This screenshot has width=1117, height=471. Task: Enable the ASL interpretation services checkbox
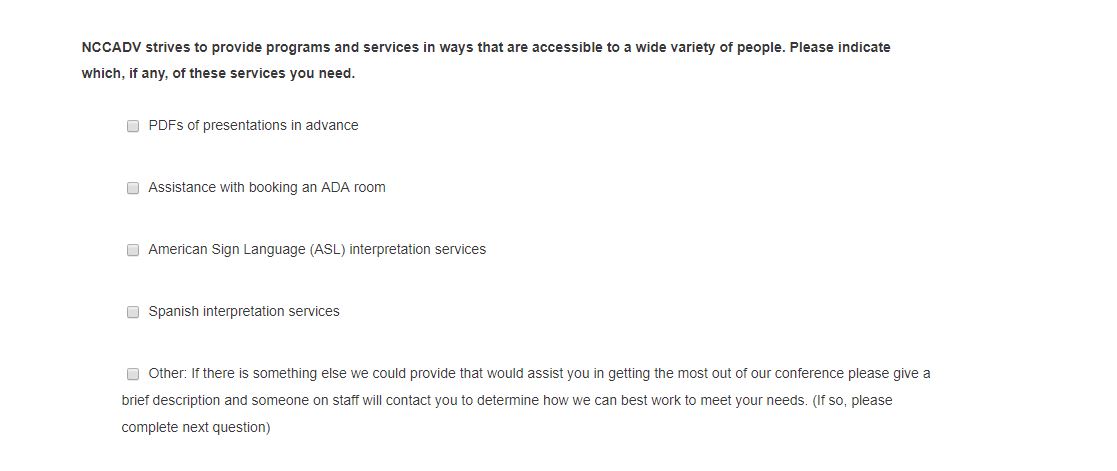click(132, 250)
